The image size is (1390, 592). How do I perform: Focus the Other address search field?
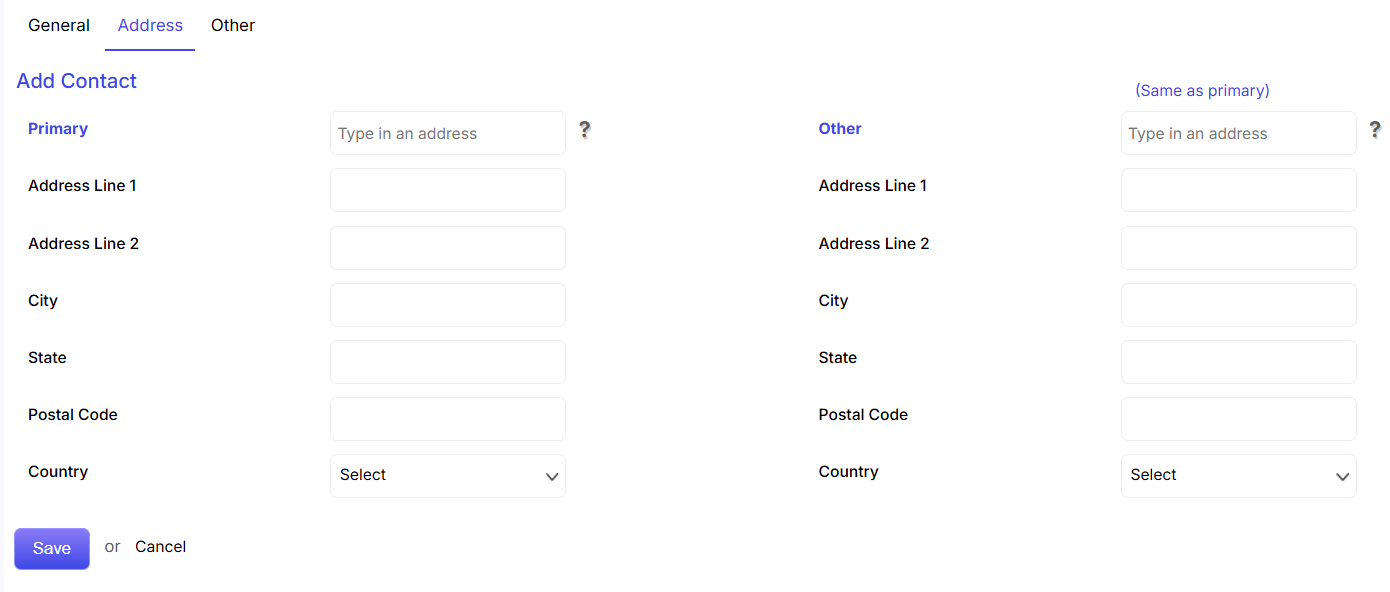point(1238,133)
